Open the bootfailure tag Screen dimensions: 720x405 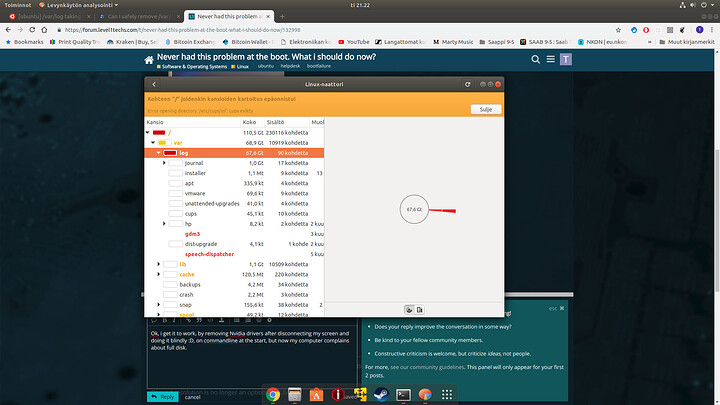(x=319, y=66)
